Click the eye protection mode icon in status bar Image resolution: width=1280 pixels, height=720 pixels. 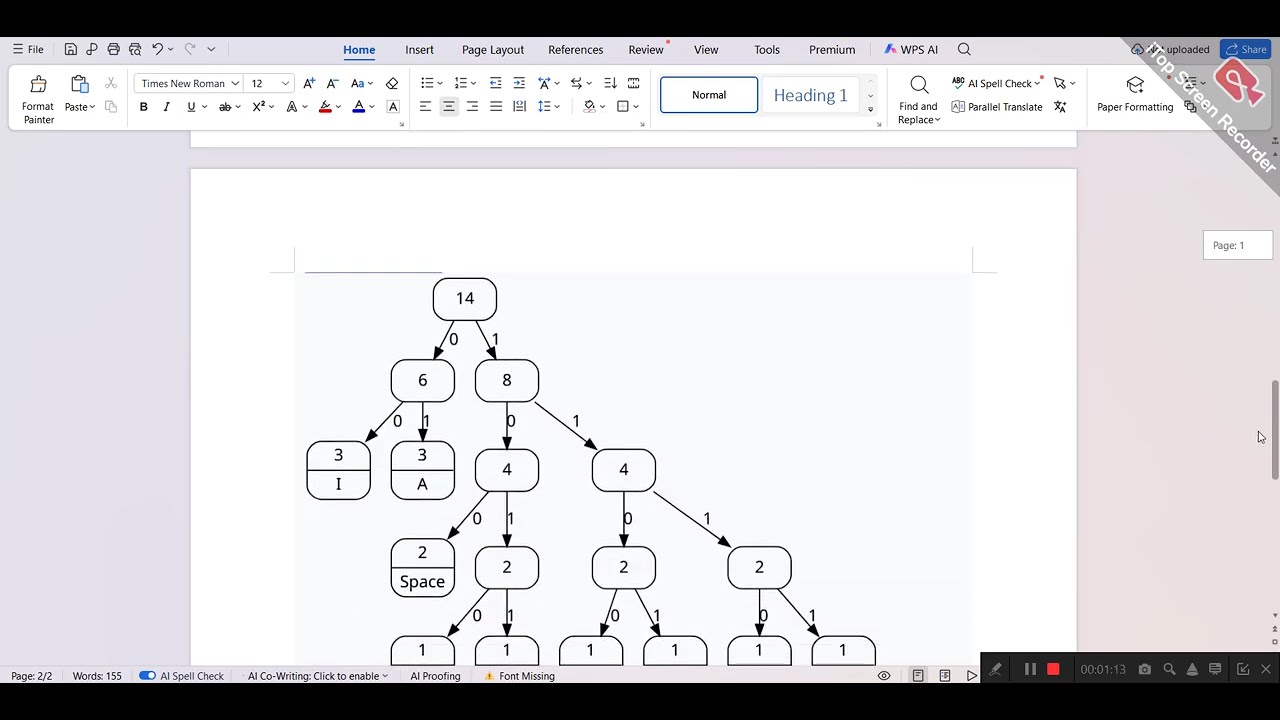coord(884,676)
